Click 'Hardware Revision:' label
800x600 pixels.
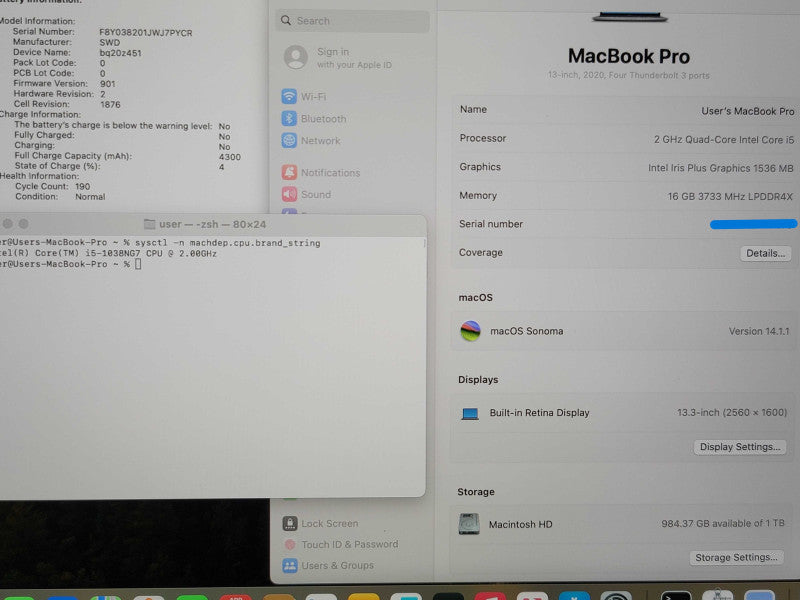point(54,94)
